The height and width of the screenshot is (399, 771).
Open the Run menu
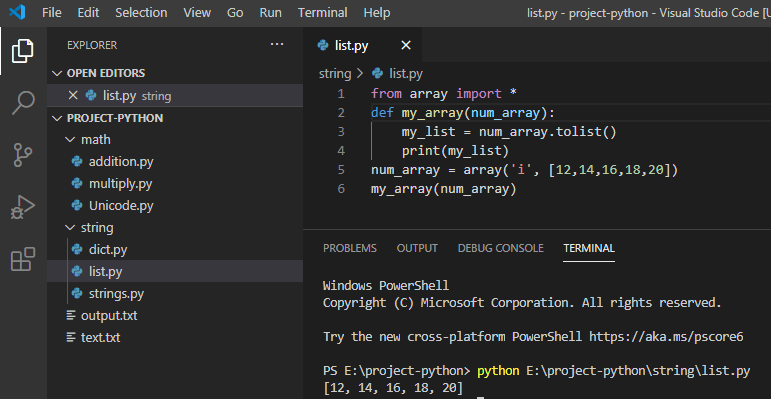coord(270,12)
